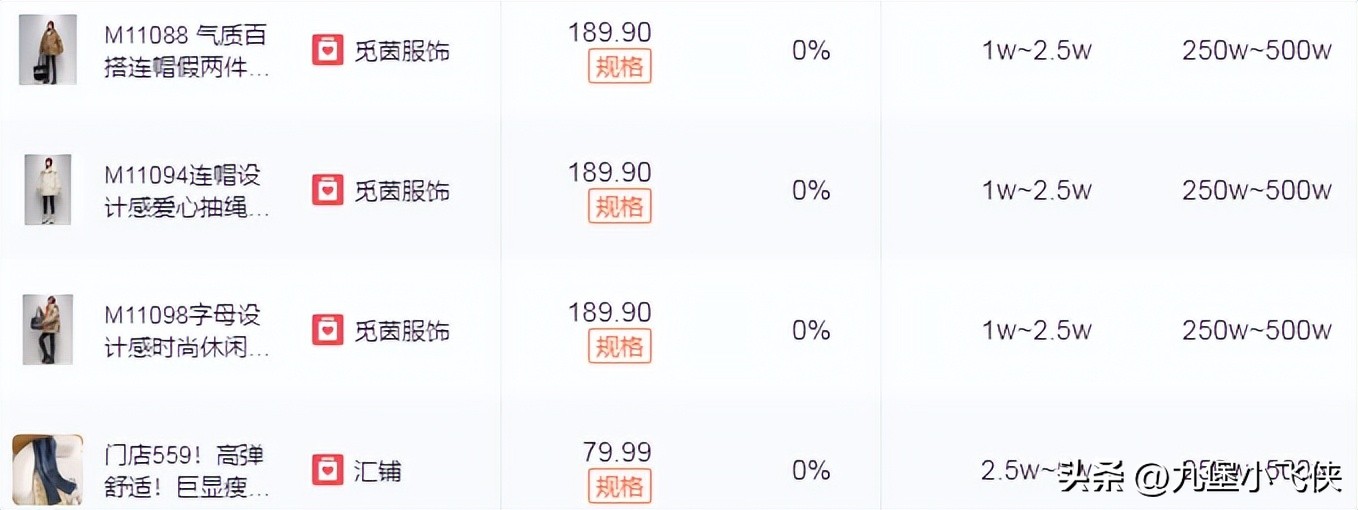Screen dimensions: 1358x510
Task: Click 规格 button in M11098 row
Action: (619, 347)
